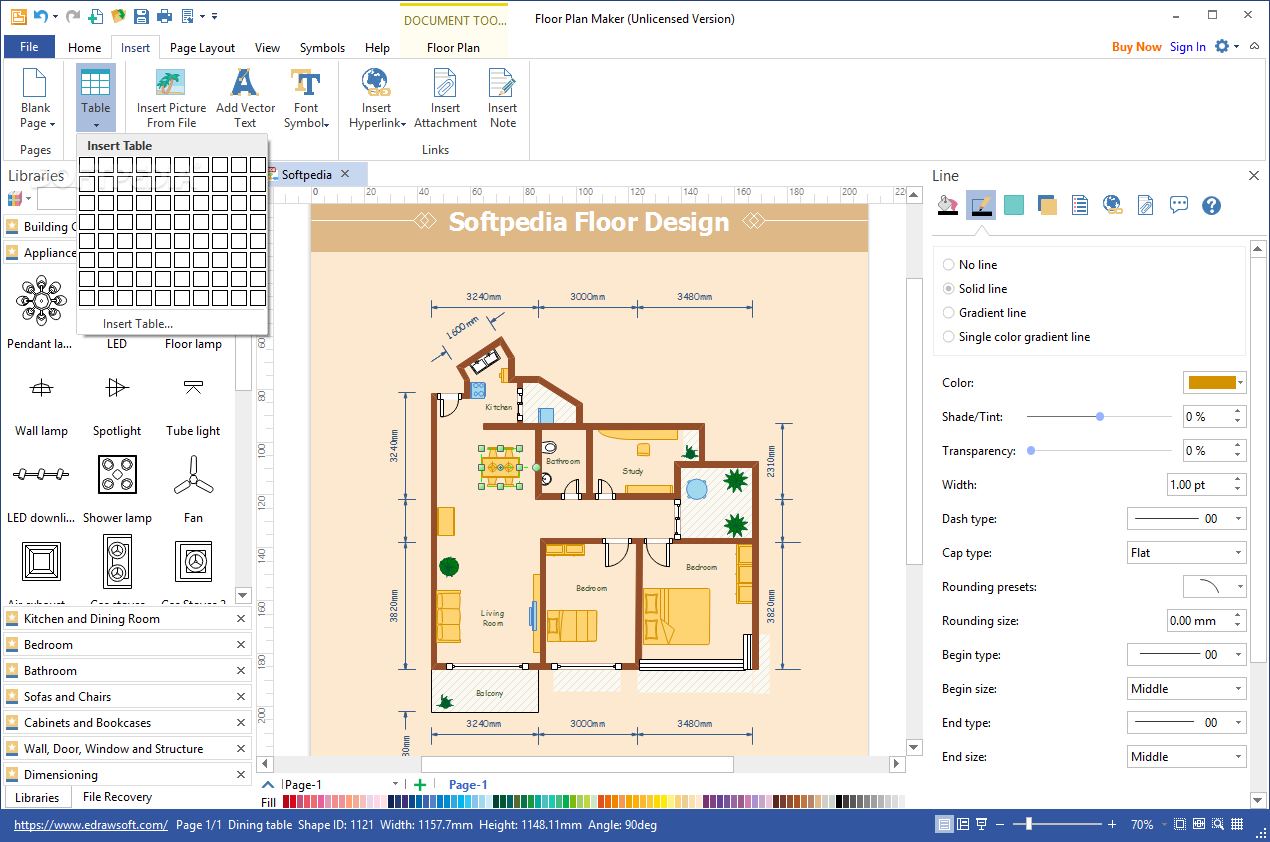
Task: Click the Save floppy disk icon
Action: [141, 17]
